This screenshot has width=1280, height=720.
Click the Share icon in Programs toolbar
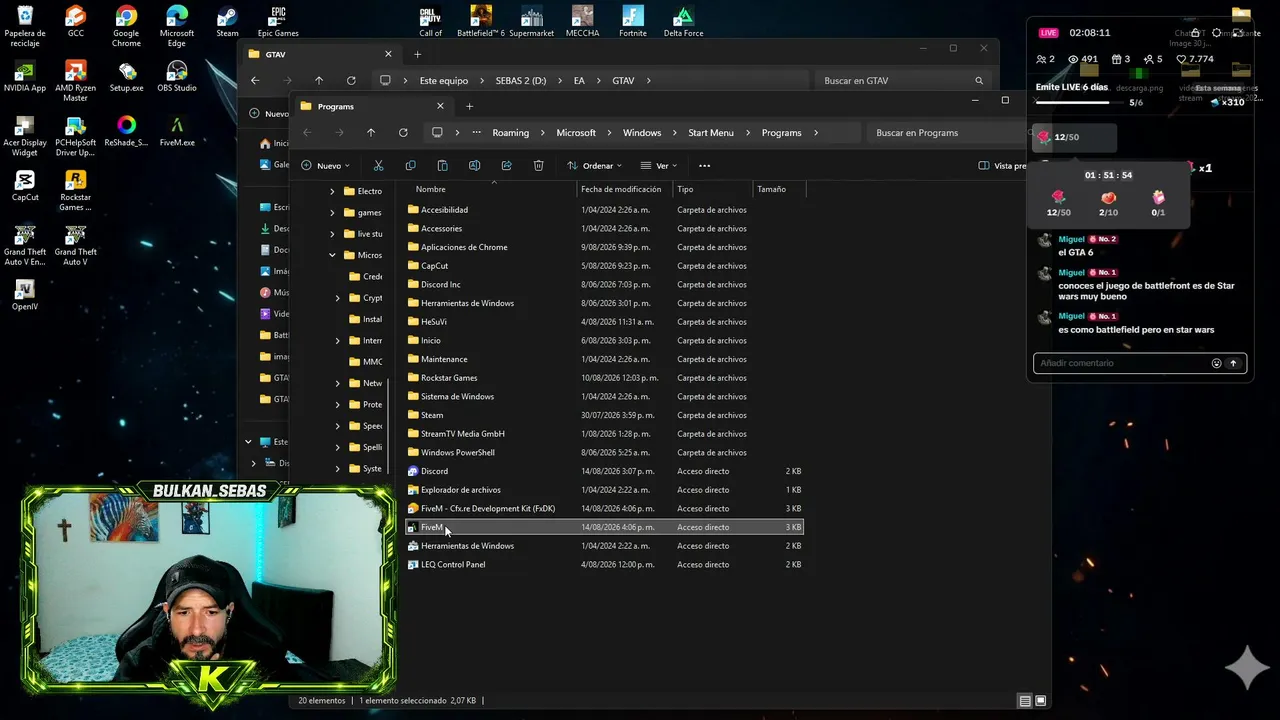[506, 166]
